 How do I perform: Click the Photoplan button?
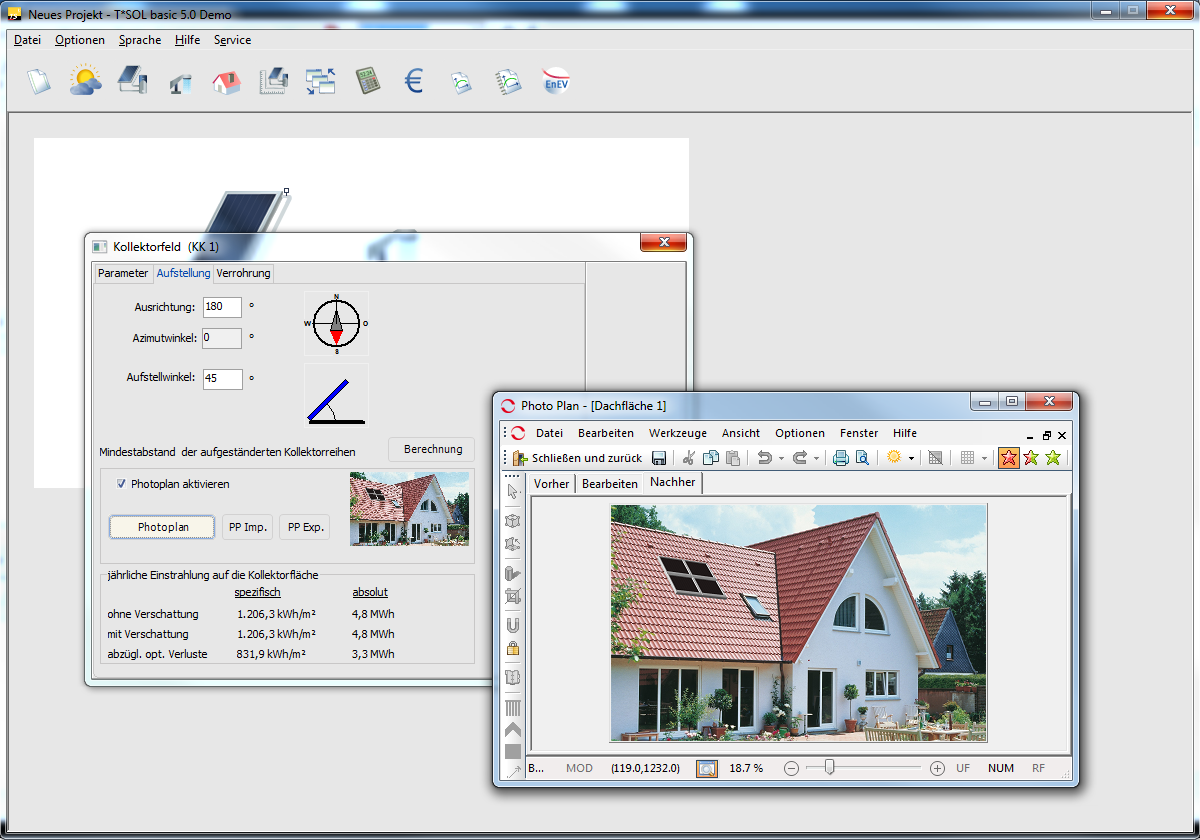(162, 527)
